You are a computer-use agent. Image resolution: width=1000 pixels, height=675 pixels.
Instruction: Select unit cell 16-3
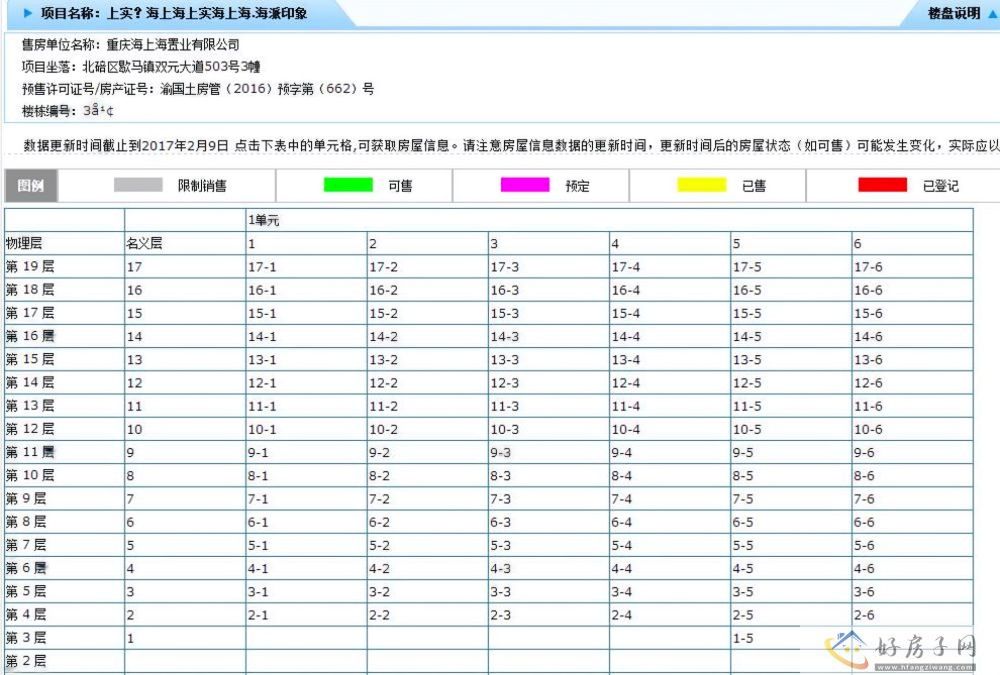505,290
